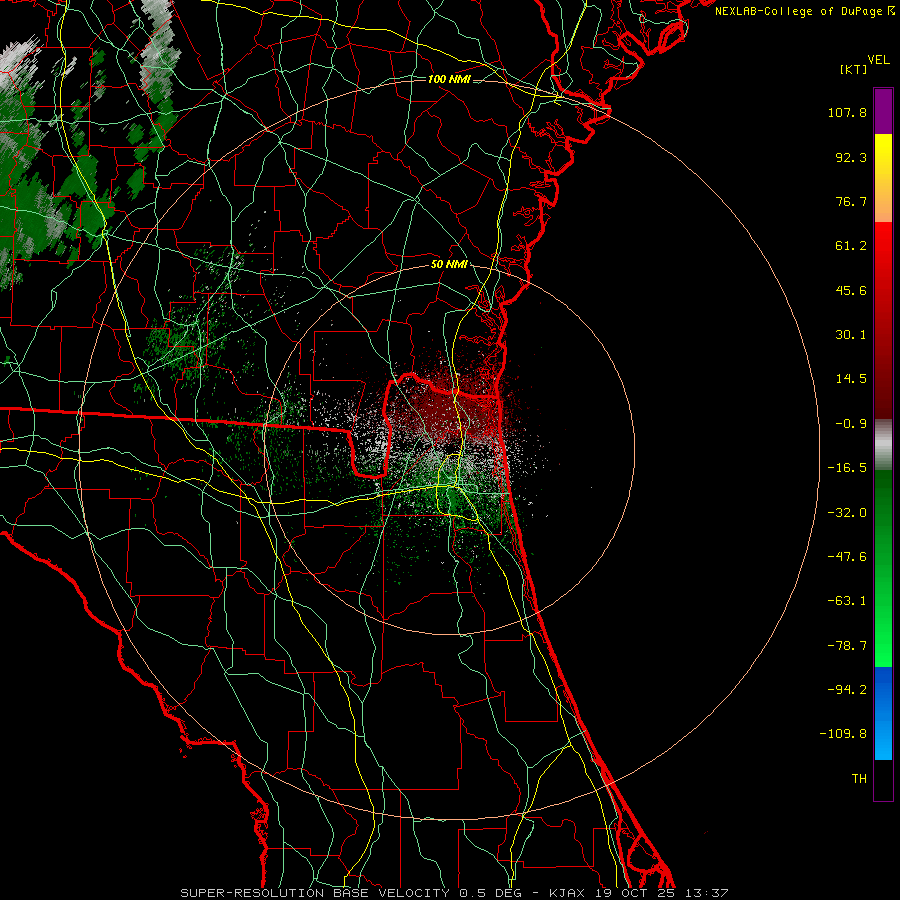The width and height of the screenshot is (900, 900).
Task: Click the -63.1 legend value
Action: 847,601
